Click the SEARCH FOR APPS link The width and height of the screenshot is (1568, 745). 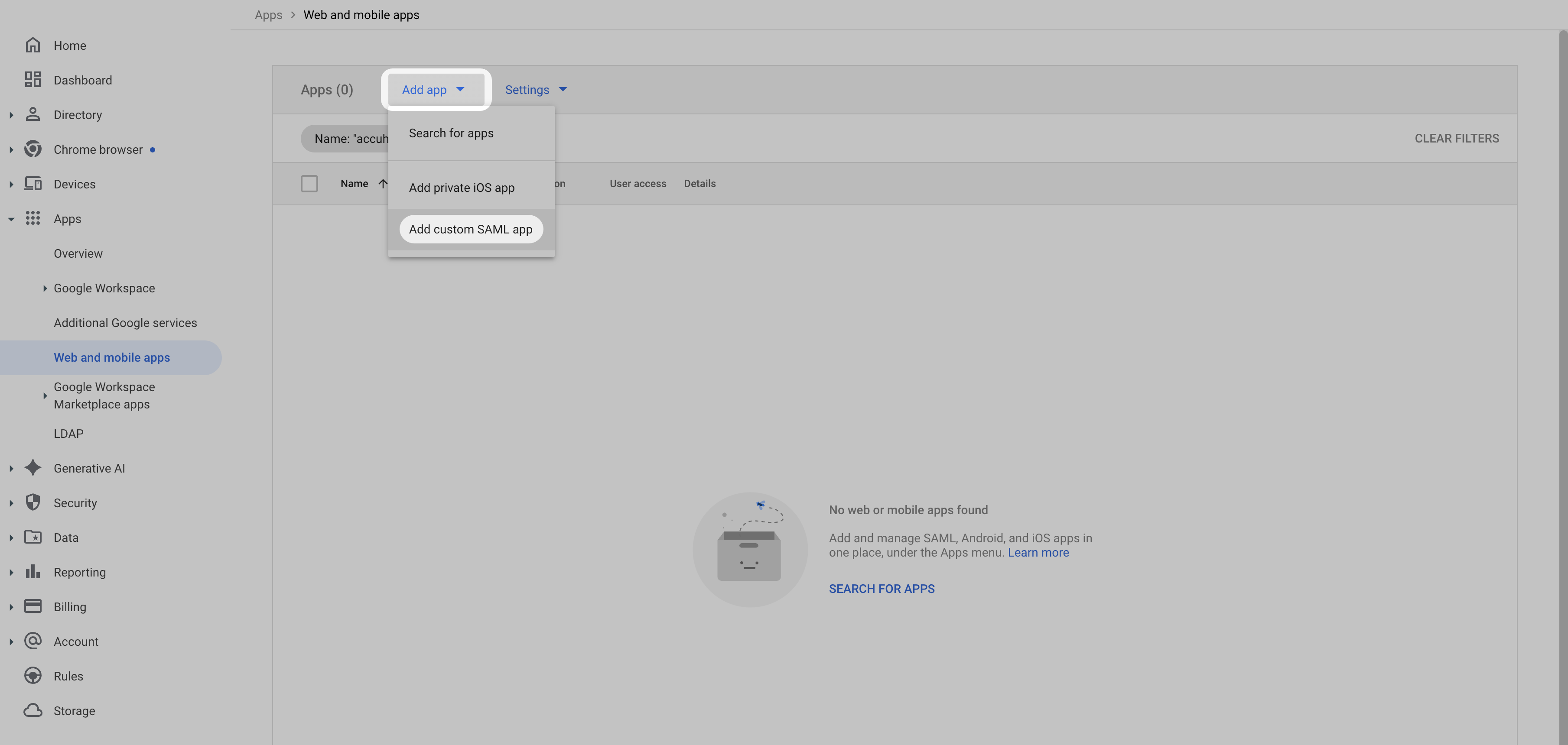pos(882,588)
